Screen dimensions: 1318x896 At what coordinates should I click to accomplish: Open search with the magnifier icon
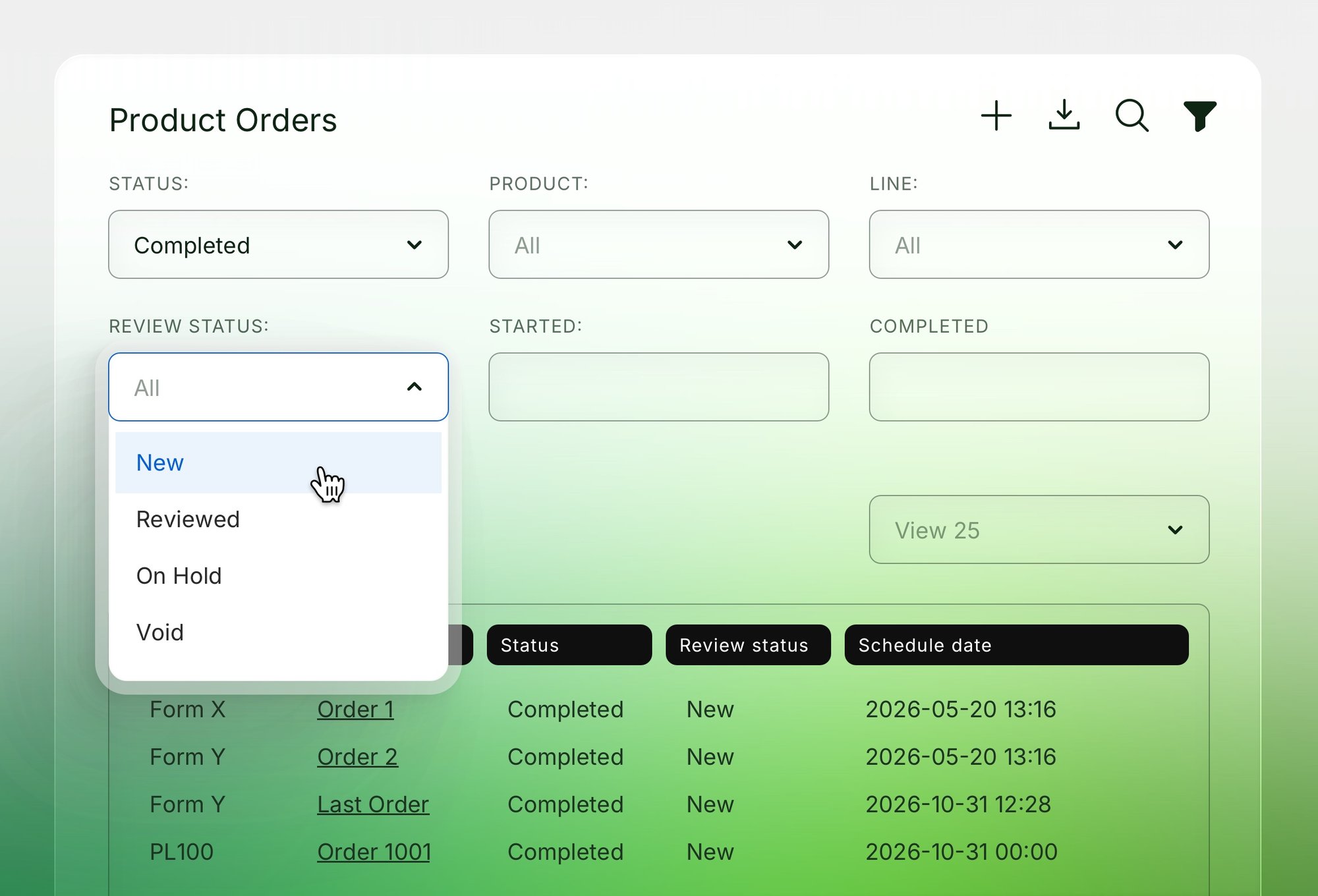(1132, 116)
